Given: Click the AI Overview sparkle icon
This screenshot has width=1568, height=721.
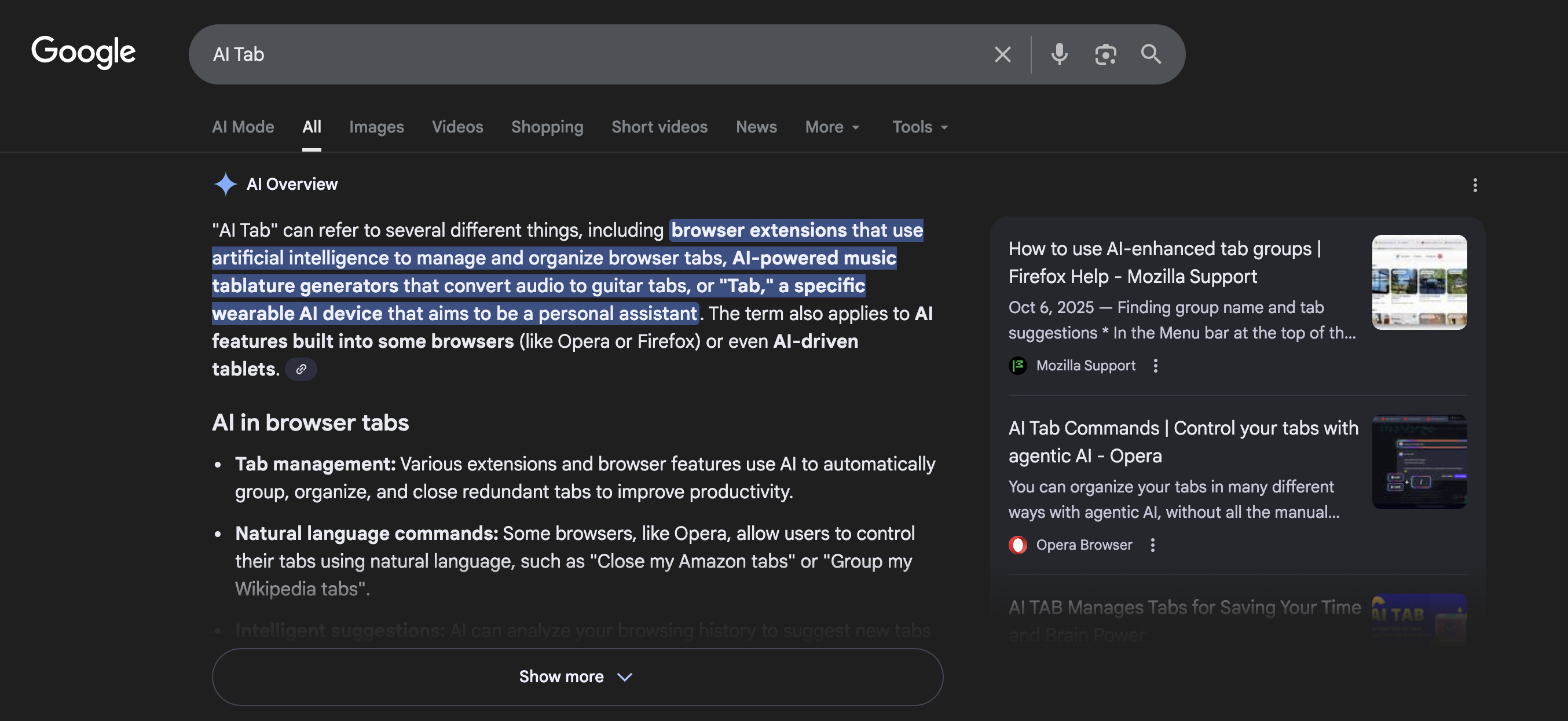Looking at the screenshot, I should pyautogui.click(x=225, y=185).
